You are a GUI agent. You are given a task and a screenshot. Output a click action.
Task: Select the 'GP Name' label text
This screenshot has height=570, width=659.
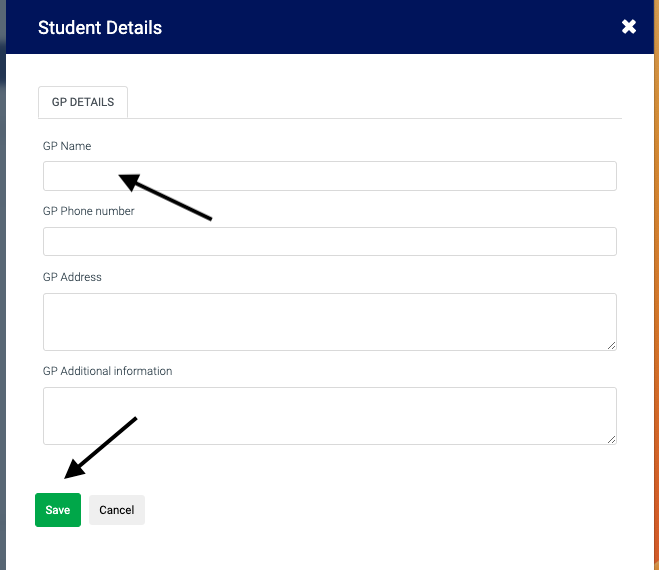(x=67, y=146)
